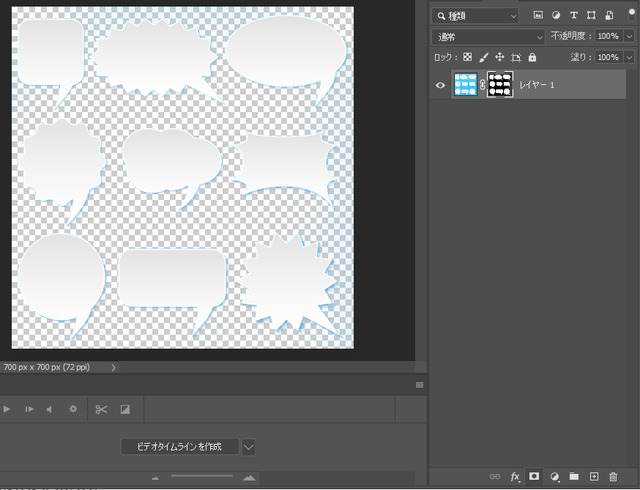The height and width of the screenshot is (490, 640).
Task: Click the opacity 100% value field
Action: click(x=609, y=36)
